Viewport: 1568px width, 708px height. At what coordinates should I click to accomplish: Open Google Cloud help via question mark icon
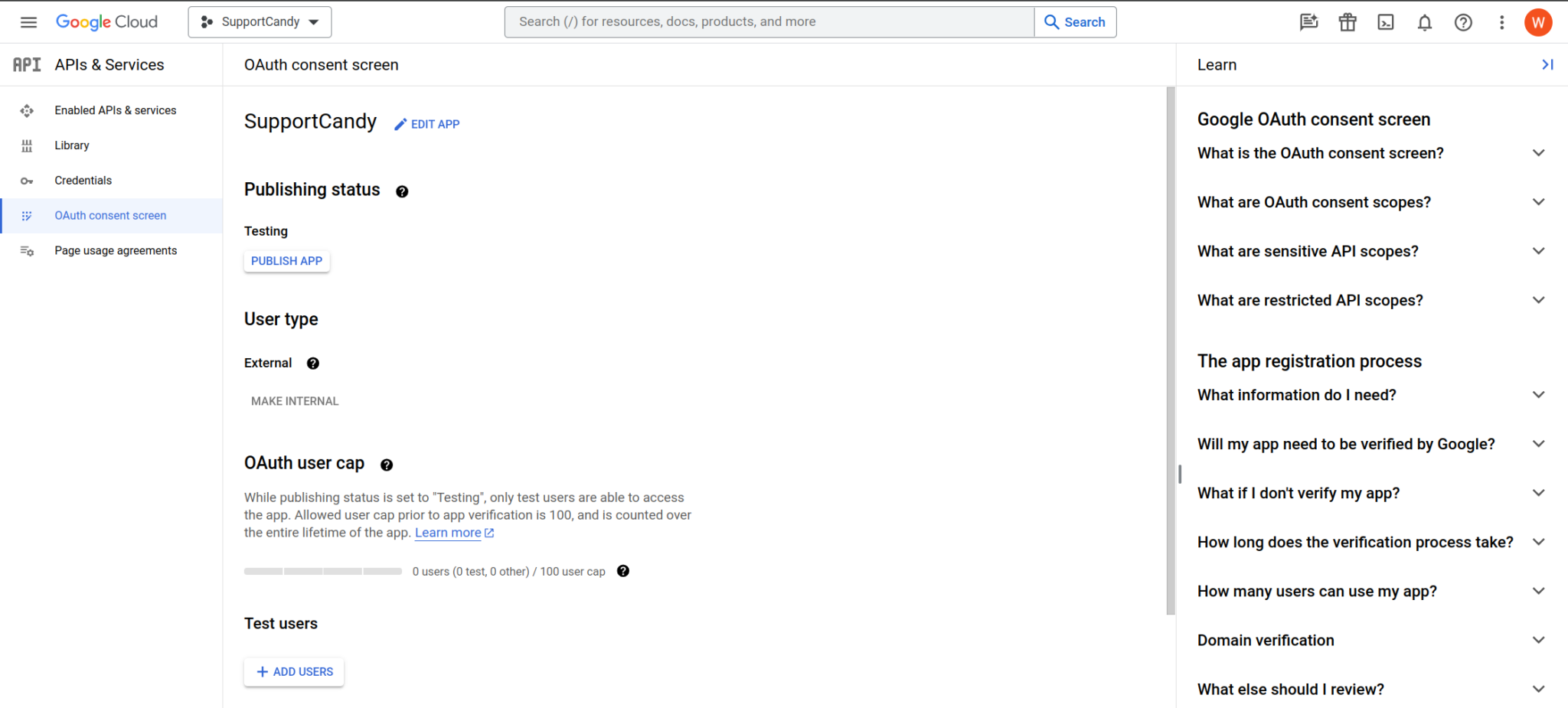click(1464, 22)
